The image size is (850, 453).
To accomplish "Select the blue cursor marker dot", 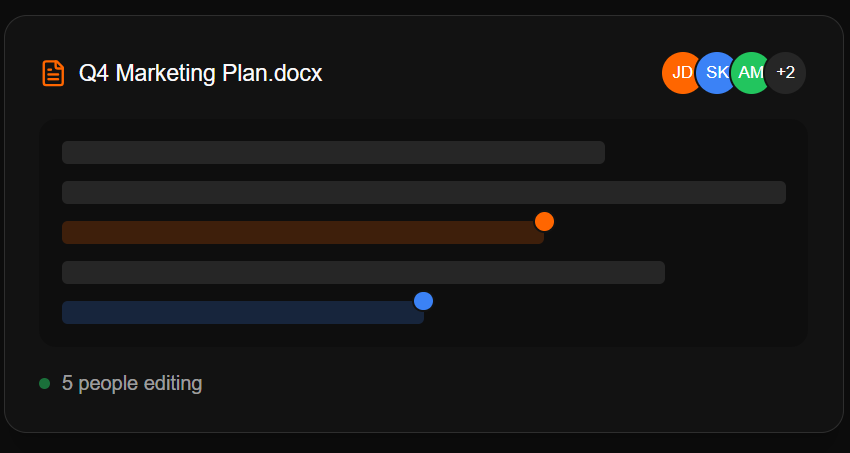I will tap(423, 301).
